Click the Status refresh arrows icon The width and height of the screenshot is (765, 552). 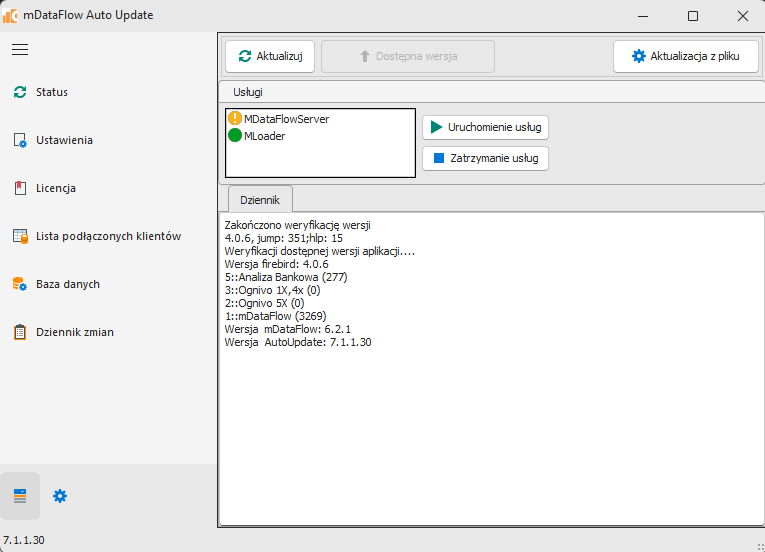point(20,92)
